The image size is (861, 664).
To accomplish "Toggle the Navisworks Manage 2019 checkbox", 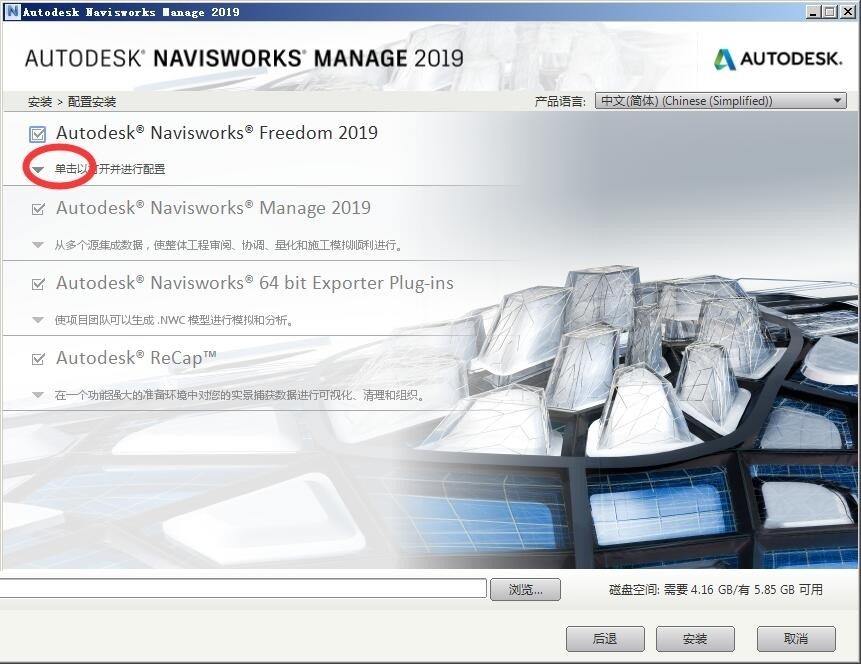I will (38, 209).
